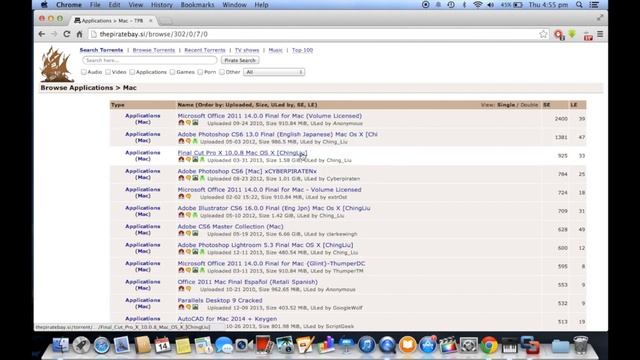Image resolution: width=640 pixels, height=360 pixels.
Task: Open the File menu
Action: tap(95, 5)
